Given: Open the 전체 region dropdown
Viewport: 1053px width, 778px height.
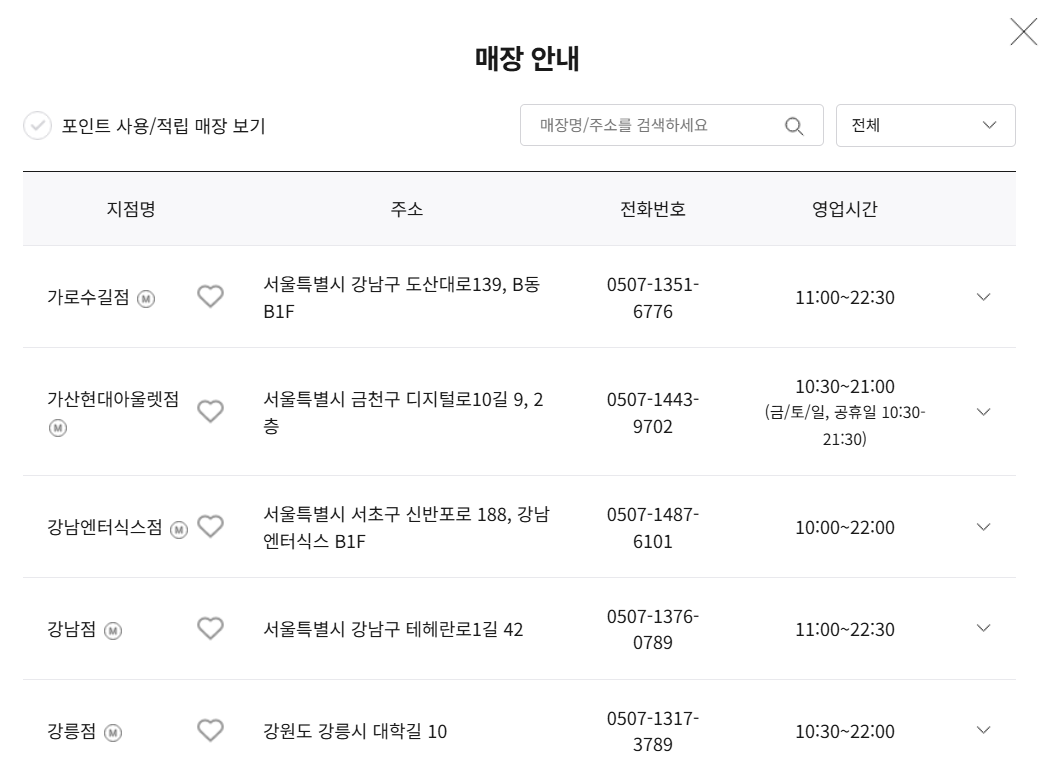Looking at the screenshot, I should 925,126.
